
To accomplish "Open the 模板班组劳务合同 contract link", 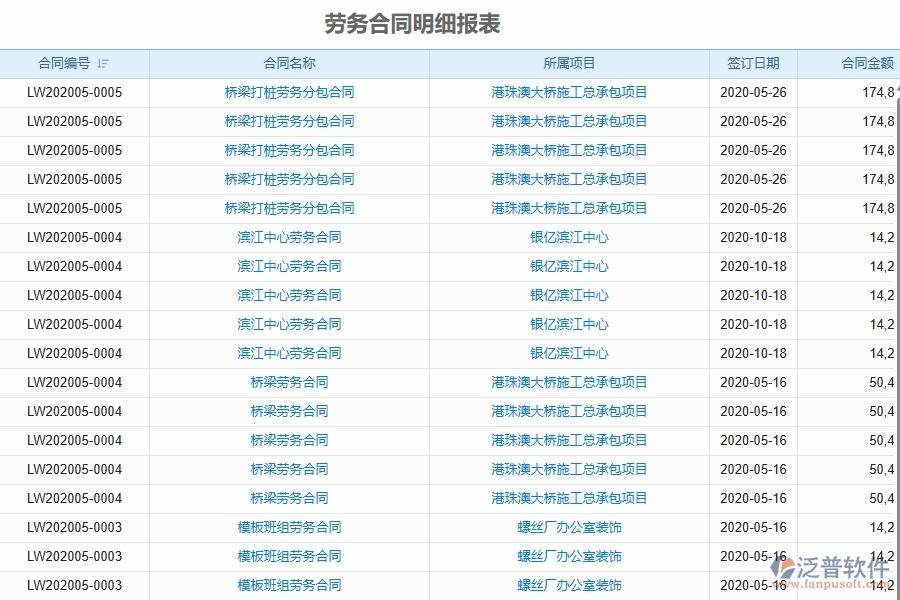I will [288, 527].
